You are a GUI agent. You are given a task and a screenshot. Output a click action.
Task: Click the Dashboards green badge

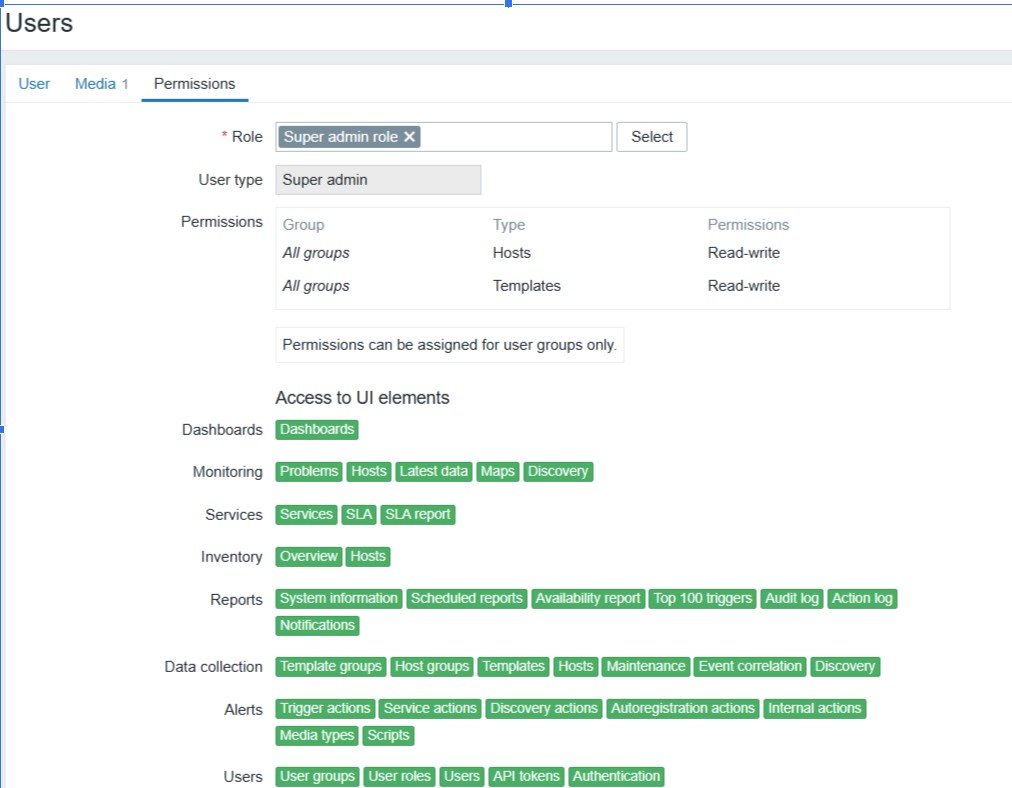click(317, 429)
